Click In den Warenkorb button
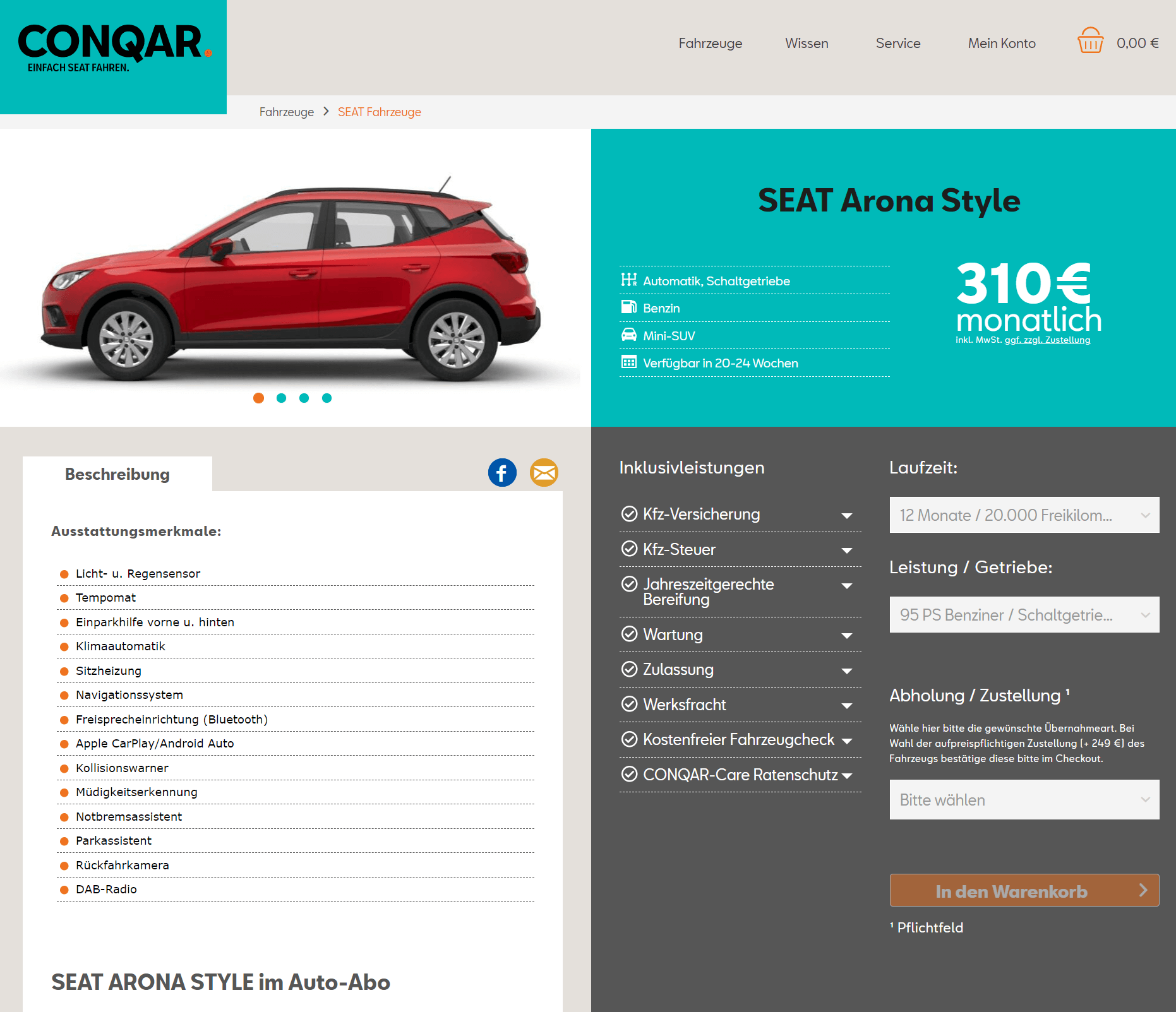 point(1024,890)
